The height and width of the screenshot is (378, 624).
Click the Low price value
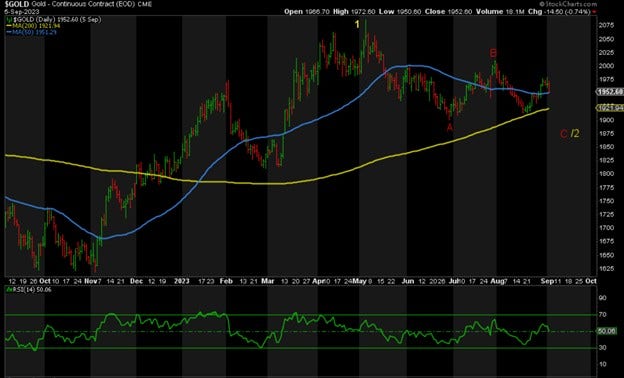(408, 12)
